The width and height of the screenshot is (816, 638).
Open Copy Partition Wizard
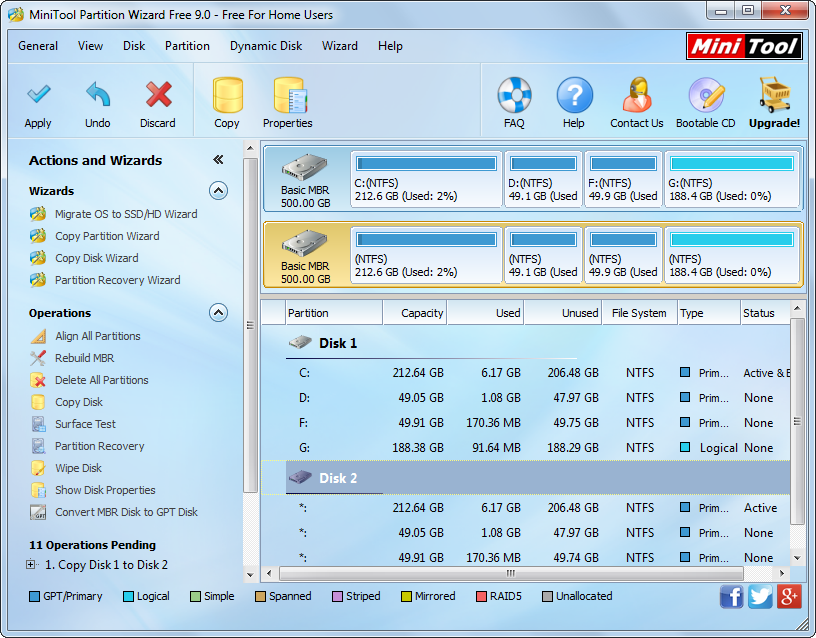point(107,236)
